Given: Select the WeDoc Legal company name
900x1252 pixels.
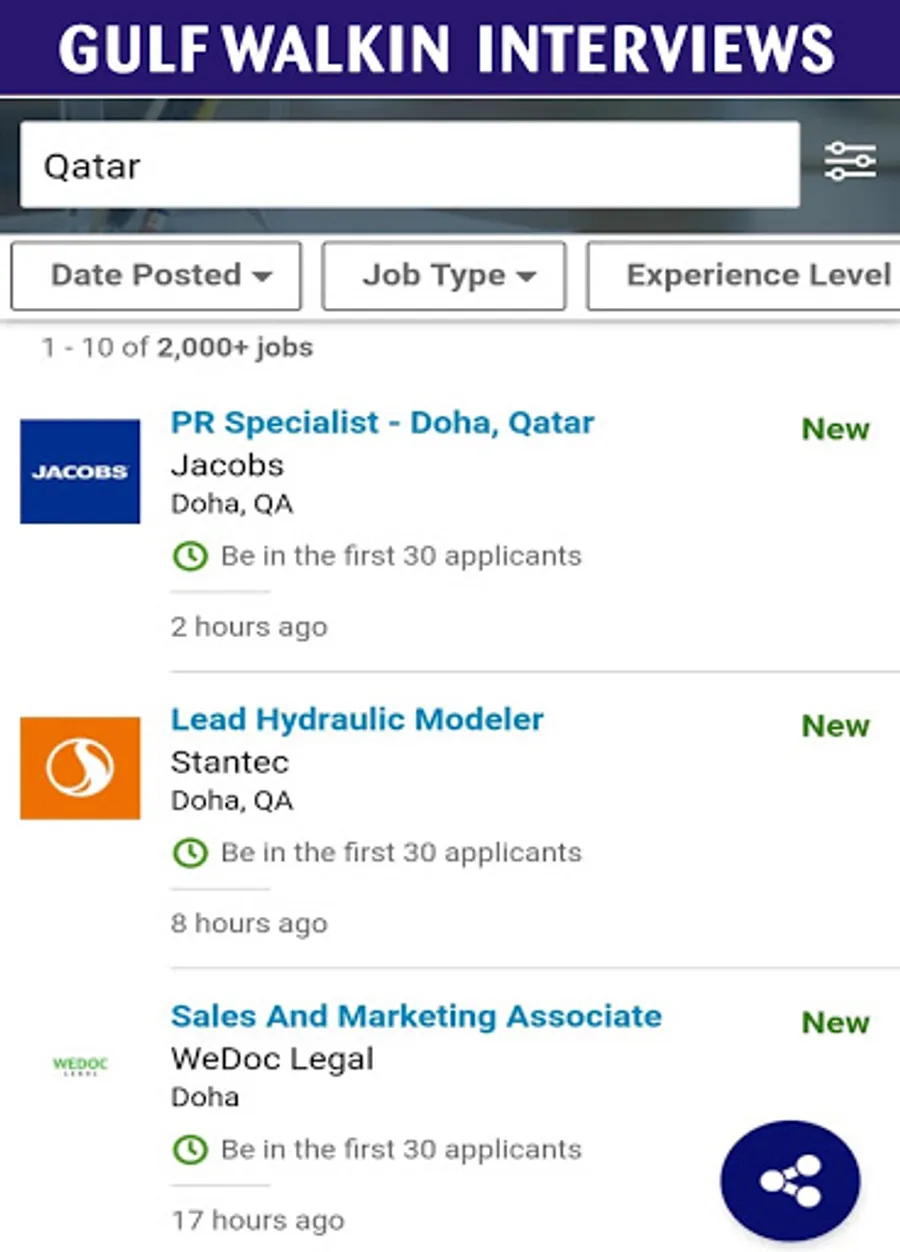Looking at the screenshot, I should coord(272,1059).
